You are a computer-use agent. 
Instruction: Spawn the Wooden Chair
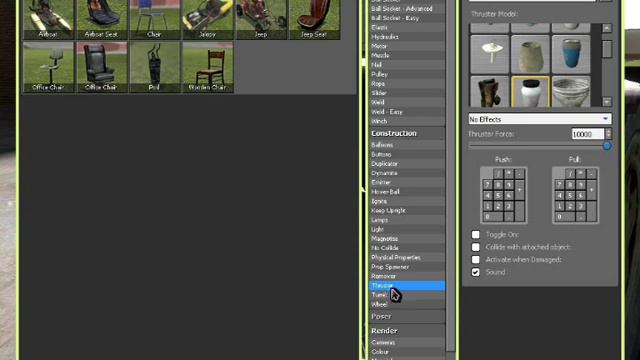[208, 67]
